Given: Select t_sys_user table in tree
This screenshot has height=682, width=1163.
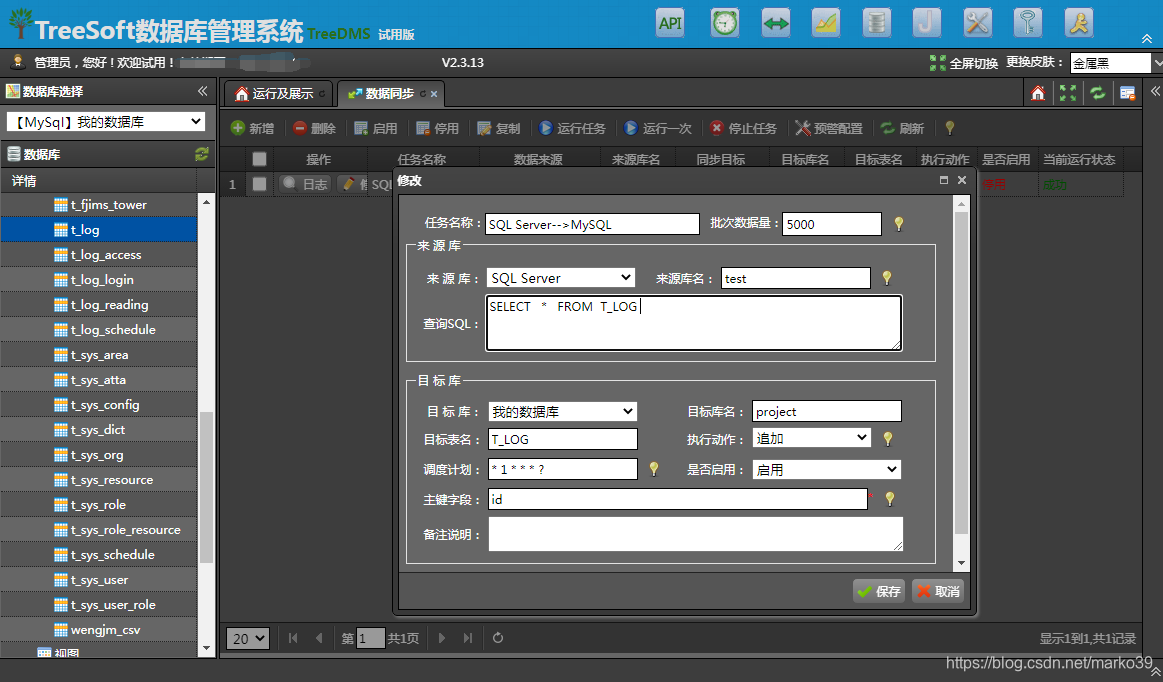Looking at the screenshot, I should 99,580.
